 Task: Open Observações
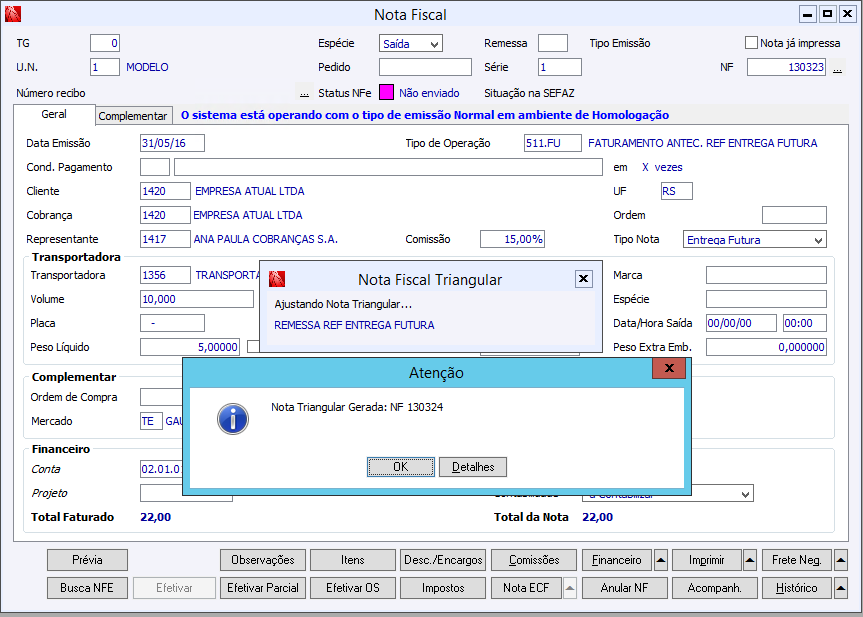coord(263,560)
